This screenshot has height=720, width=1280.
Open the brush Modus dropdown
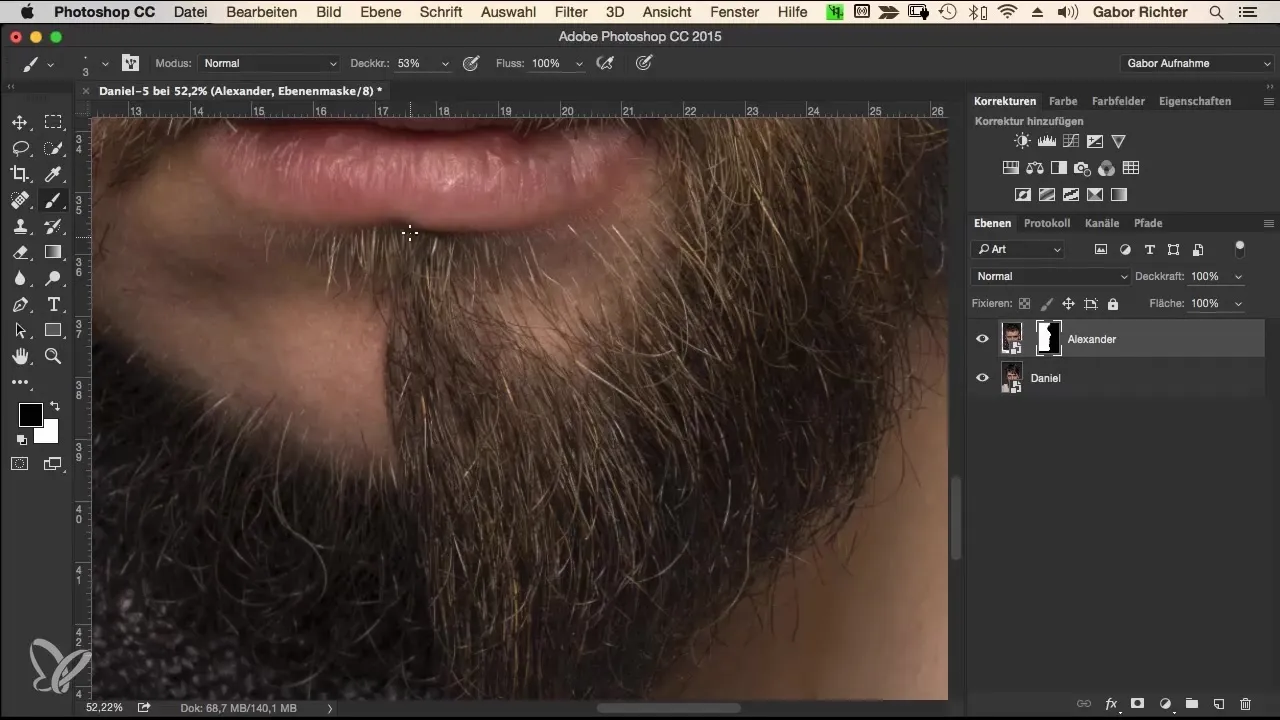coord(269,63)
